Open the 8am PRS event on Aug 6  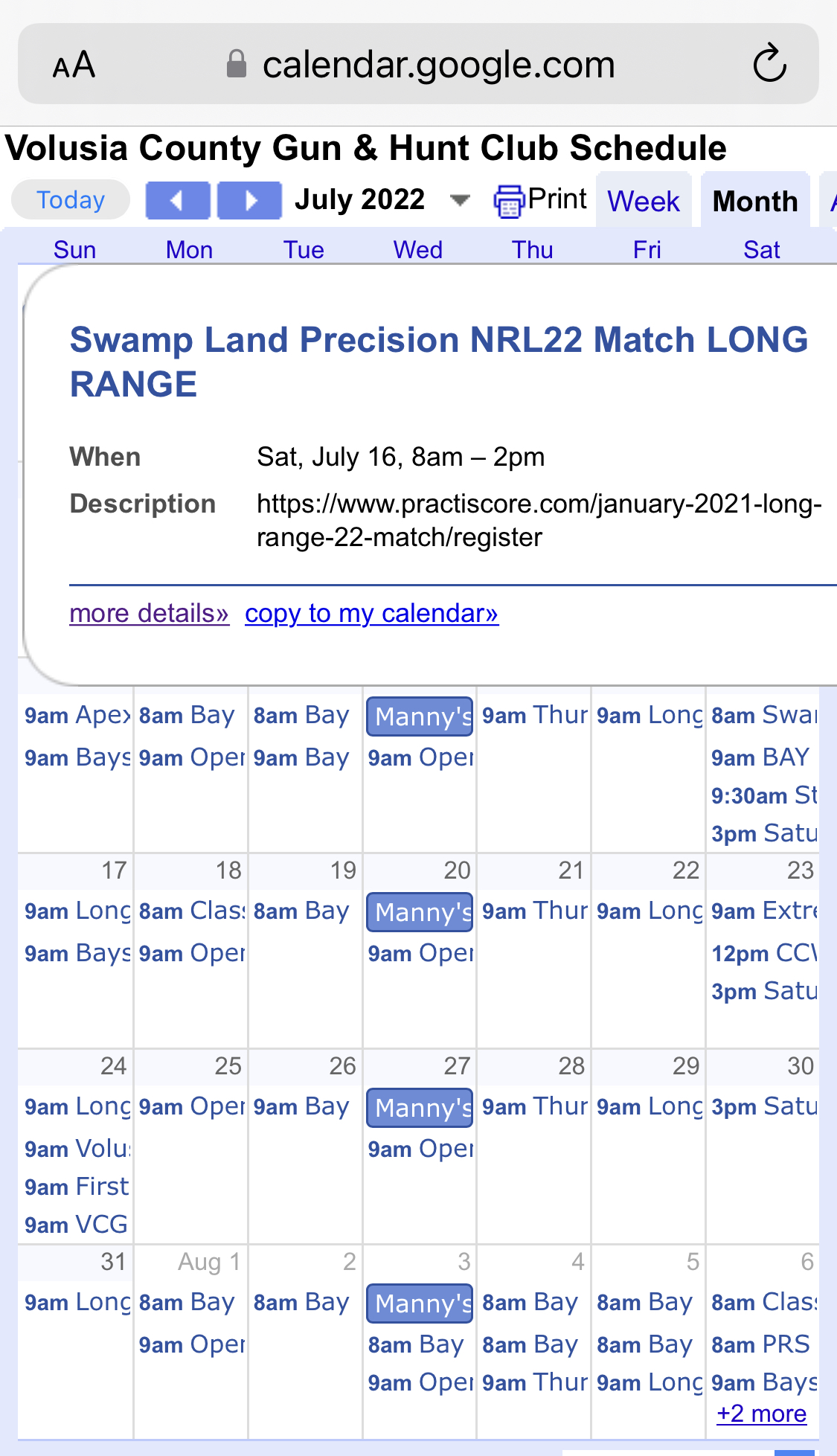[x=761, y=1344]
